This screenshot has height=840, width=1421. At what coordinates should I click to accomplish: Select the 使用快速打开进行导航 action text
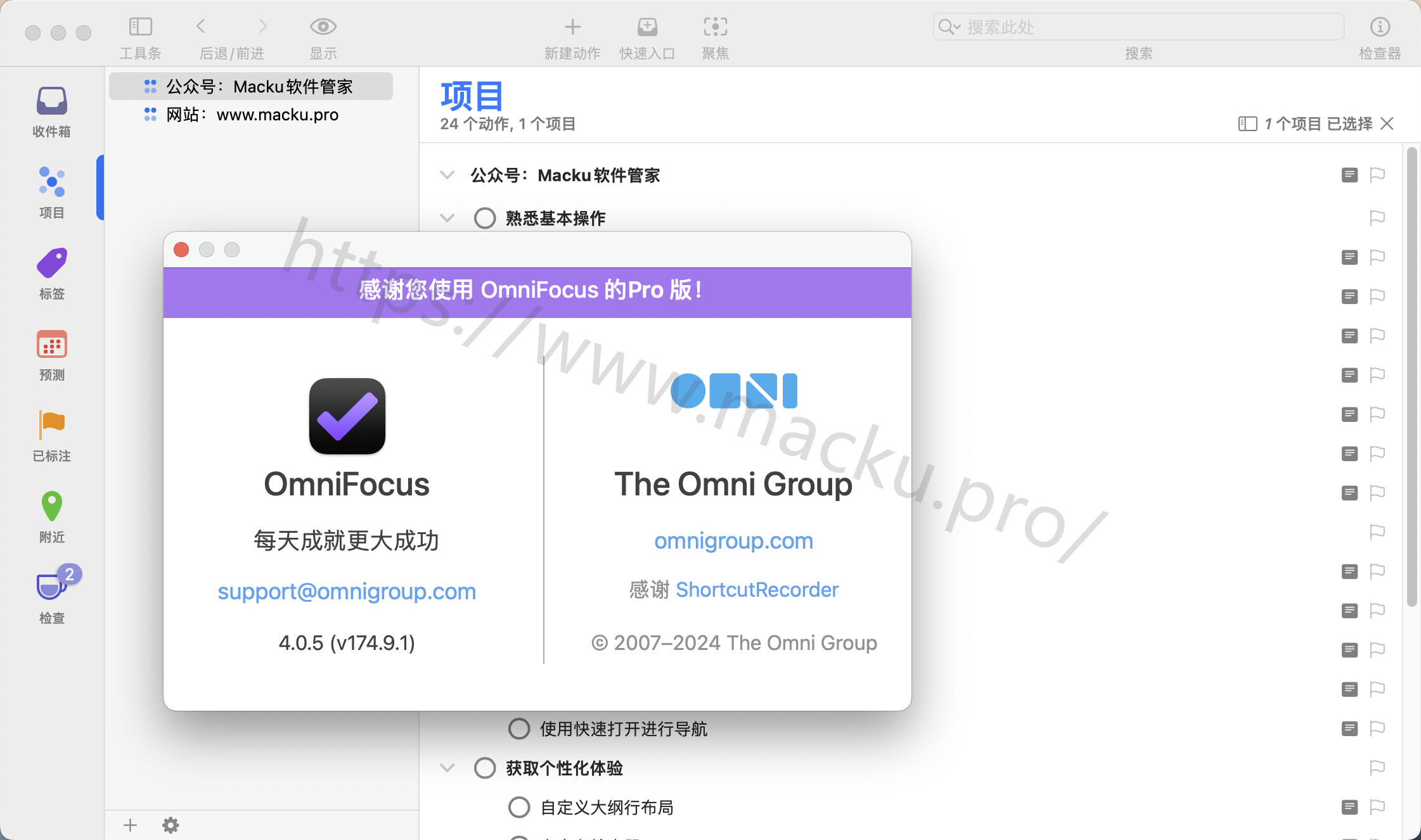coord(624,729)
